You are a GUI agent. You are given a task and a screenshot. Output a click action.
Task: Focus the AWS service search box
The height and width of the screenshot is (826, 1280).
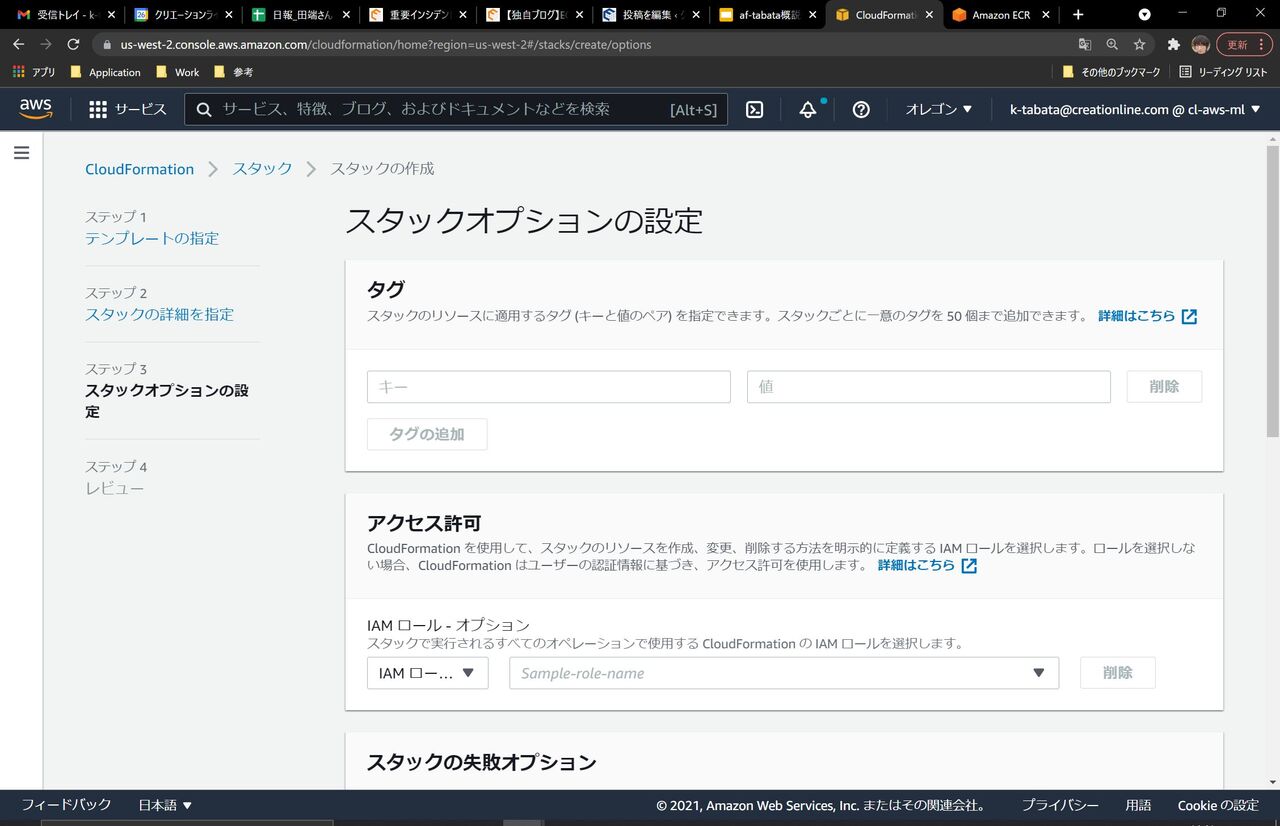pos(456,109)
